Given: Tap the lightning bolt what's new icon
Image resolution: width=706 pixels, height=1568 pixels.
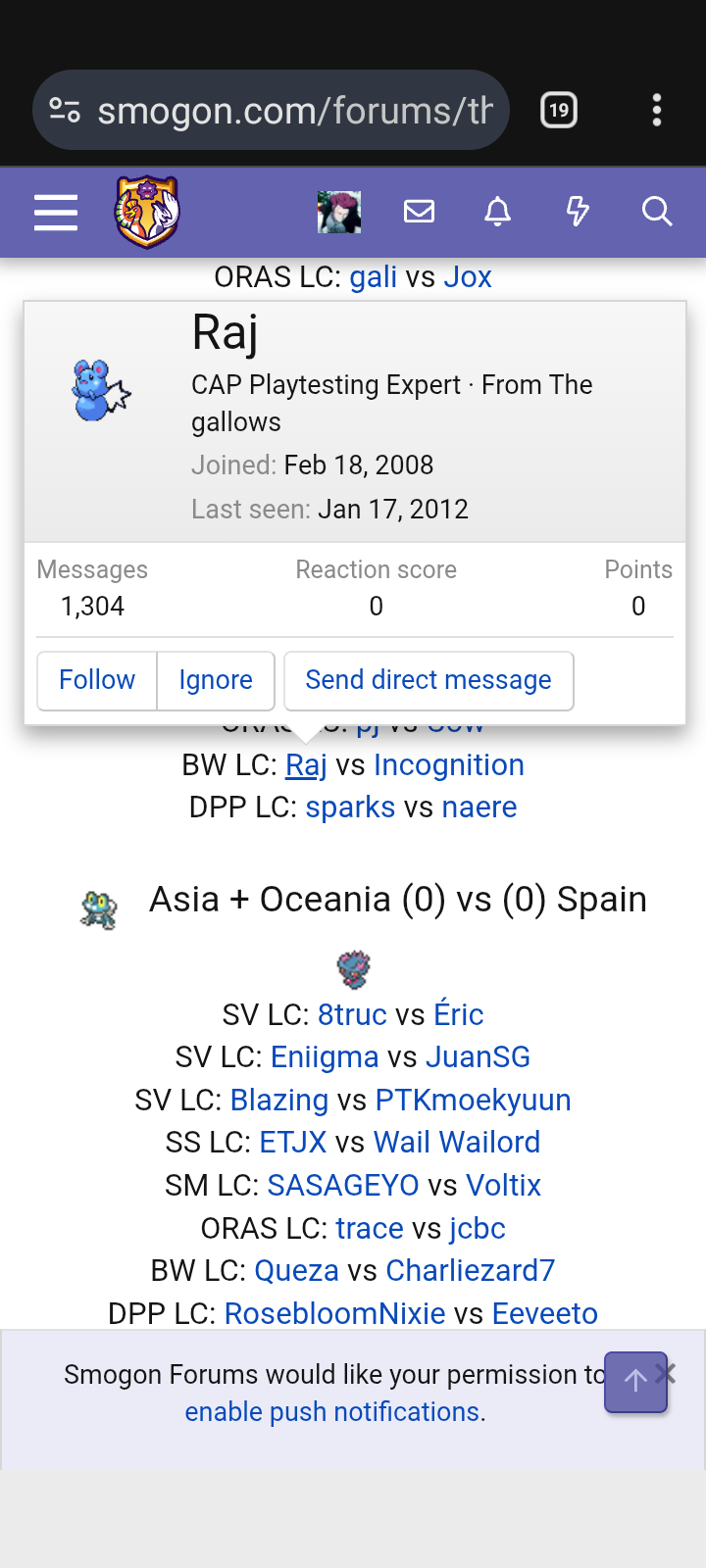Looking at the screenshot, I should tap(578, 212).
